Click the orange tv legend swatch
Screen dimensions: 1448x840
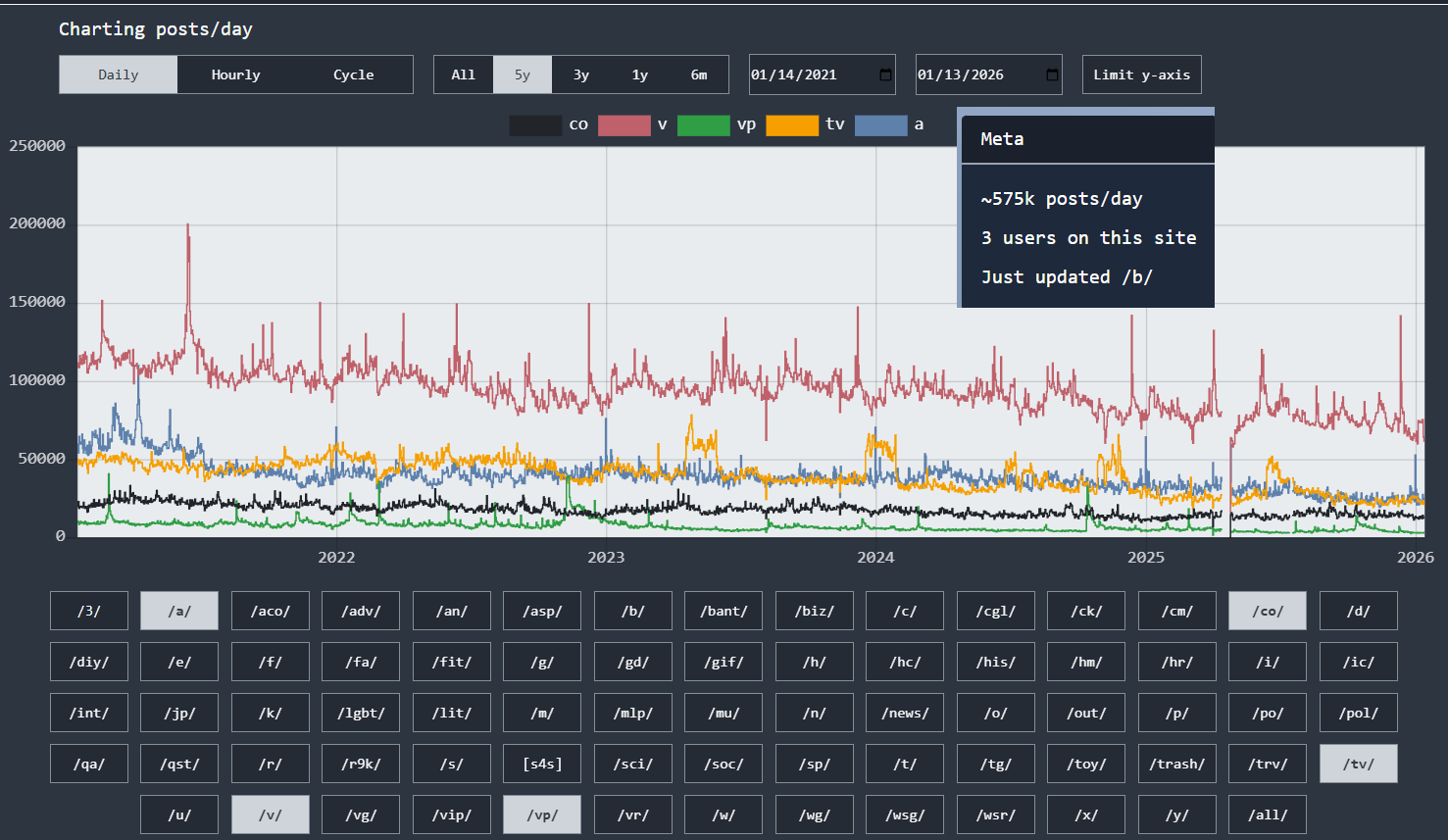[792, 125]
